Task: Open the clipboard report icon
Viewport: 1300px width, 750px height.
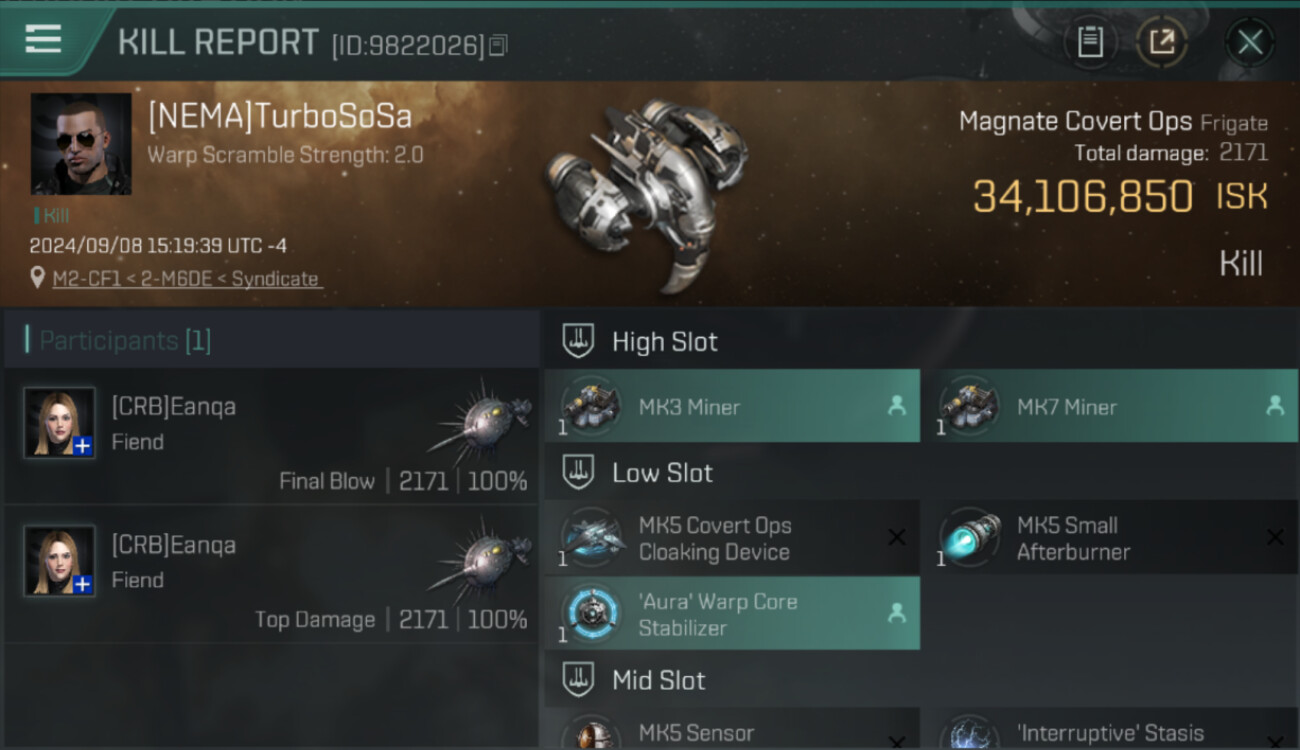Action: point(1090,42)
